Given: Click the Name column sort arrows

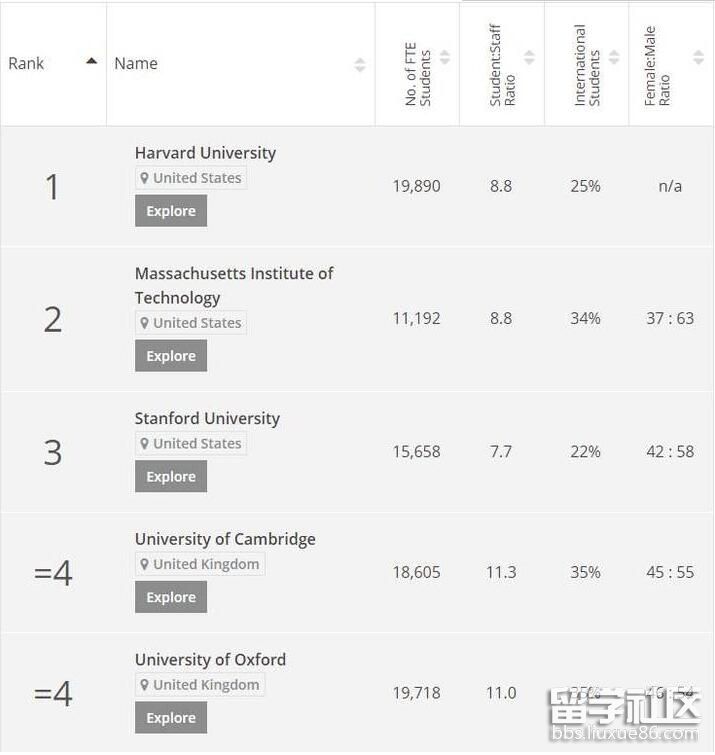Looking at the screenshot, I should tap(360, 65).
